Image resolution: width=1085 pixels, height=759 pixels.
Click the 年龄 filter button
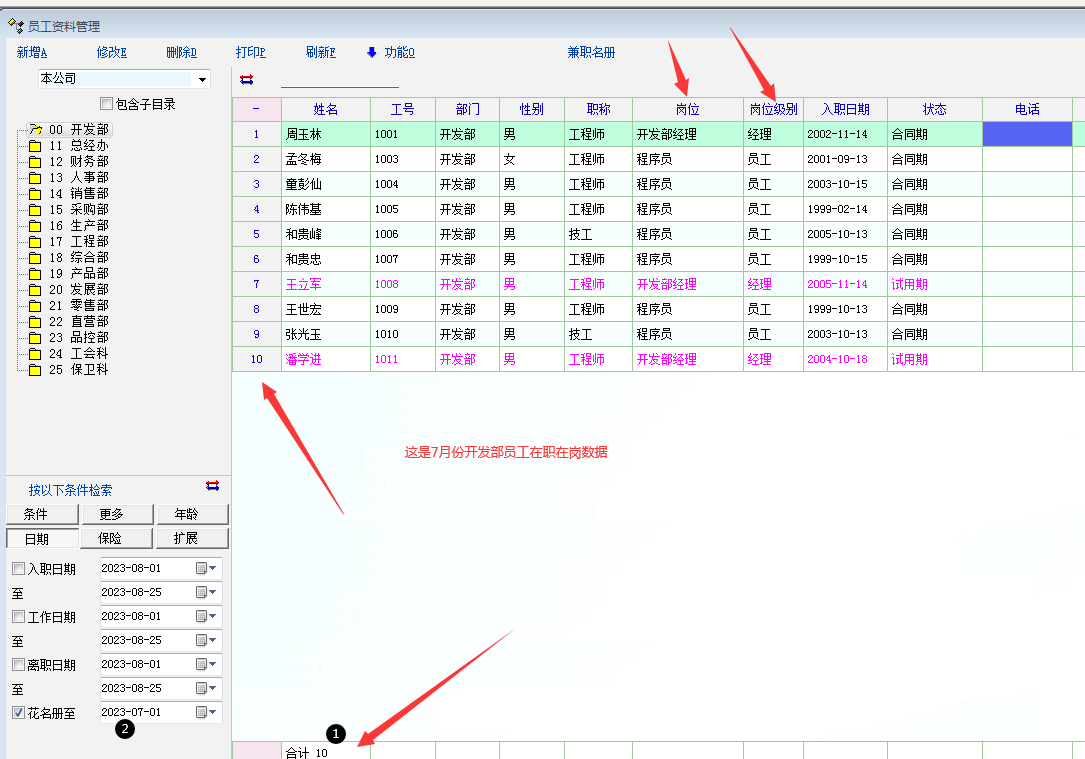(192, 514)
